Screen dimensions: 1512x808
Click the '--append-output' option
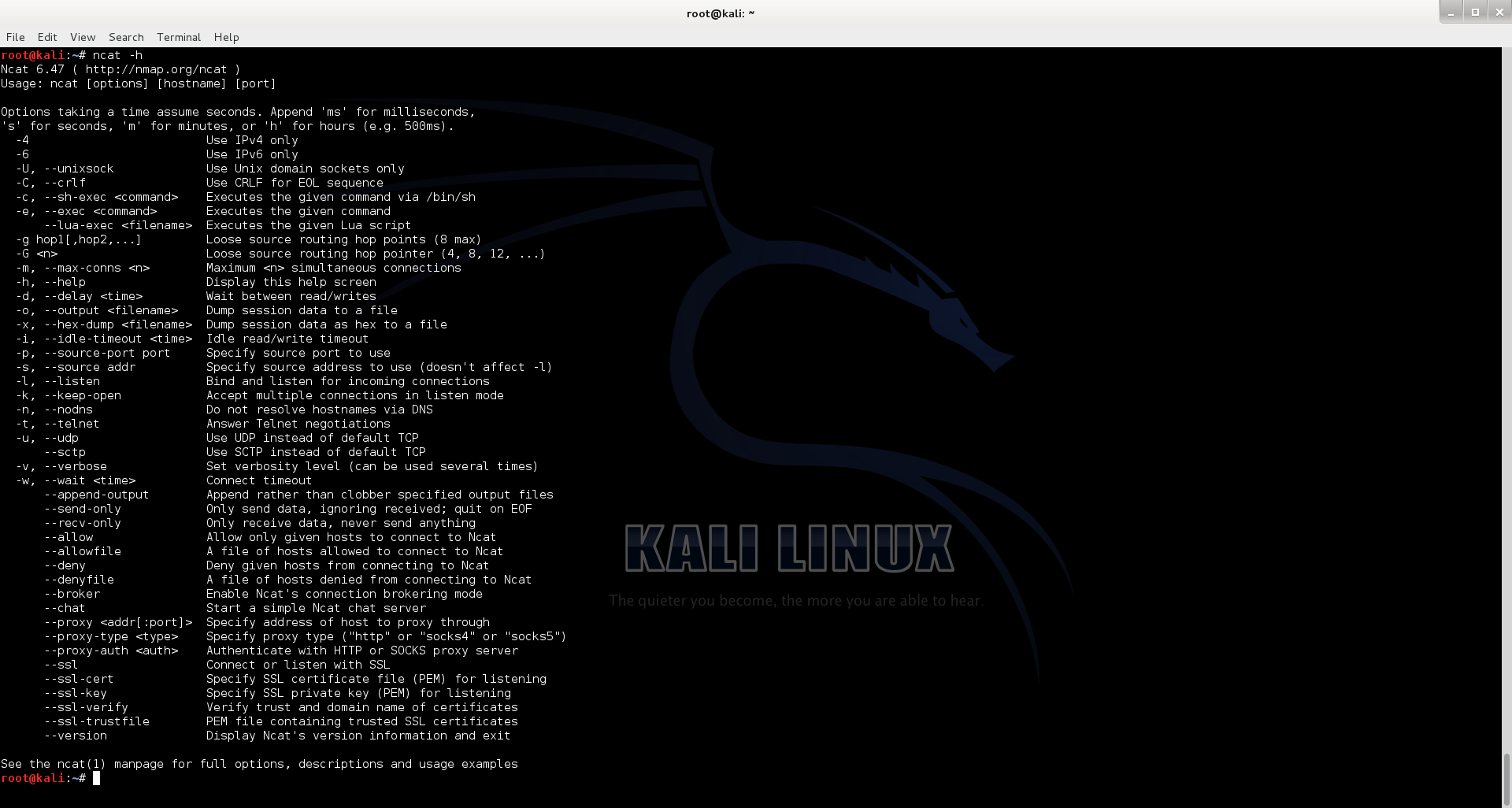96,495
